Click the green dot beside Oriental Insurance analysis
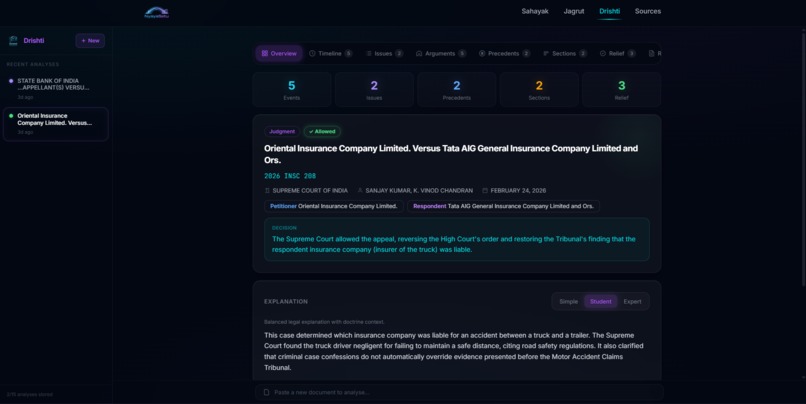Screen dimensions: 806x404 (x=11, y=116)
